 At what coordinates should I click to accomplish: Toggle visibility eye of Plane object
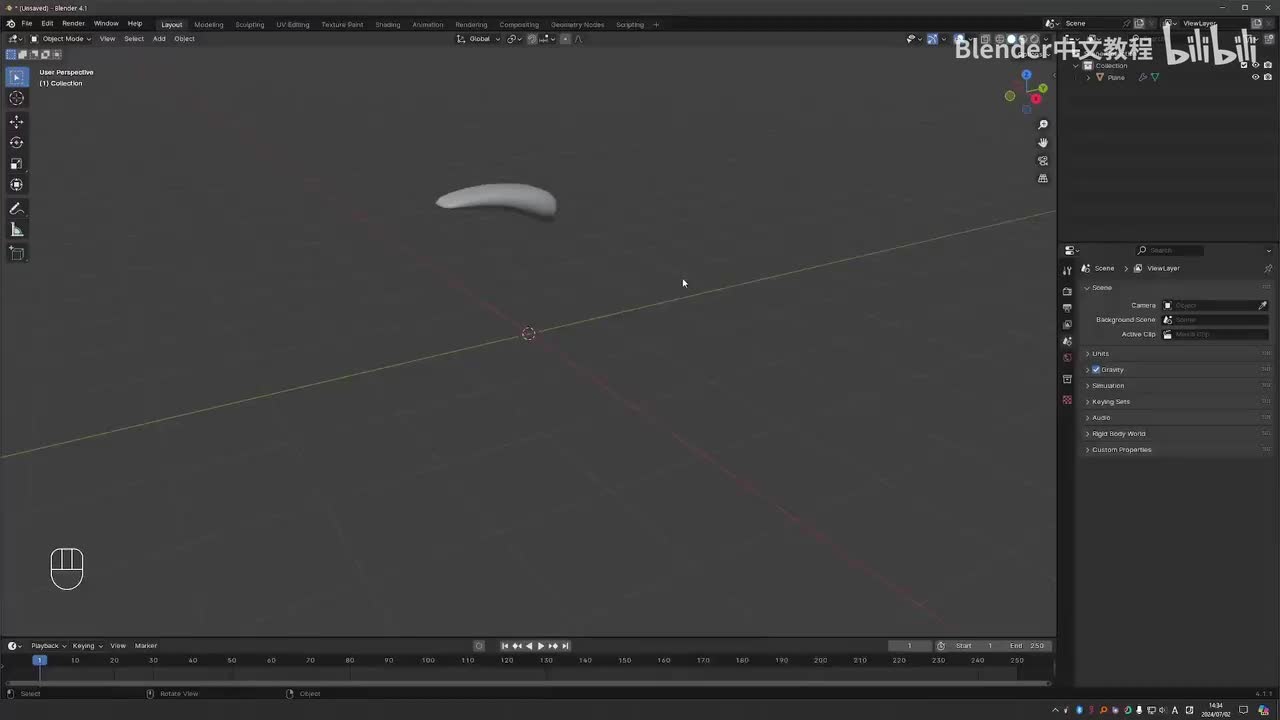click(1256, 77)
